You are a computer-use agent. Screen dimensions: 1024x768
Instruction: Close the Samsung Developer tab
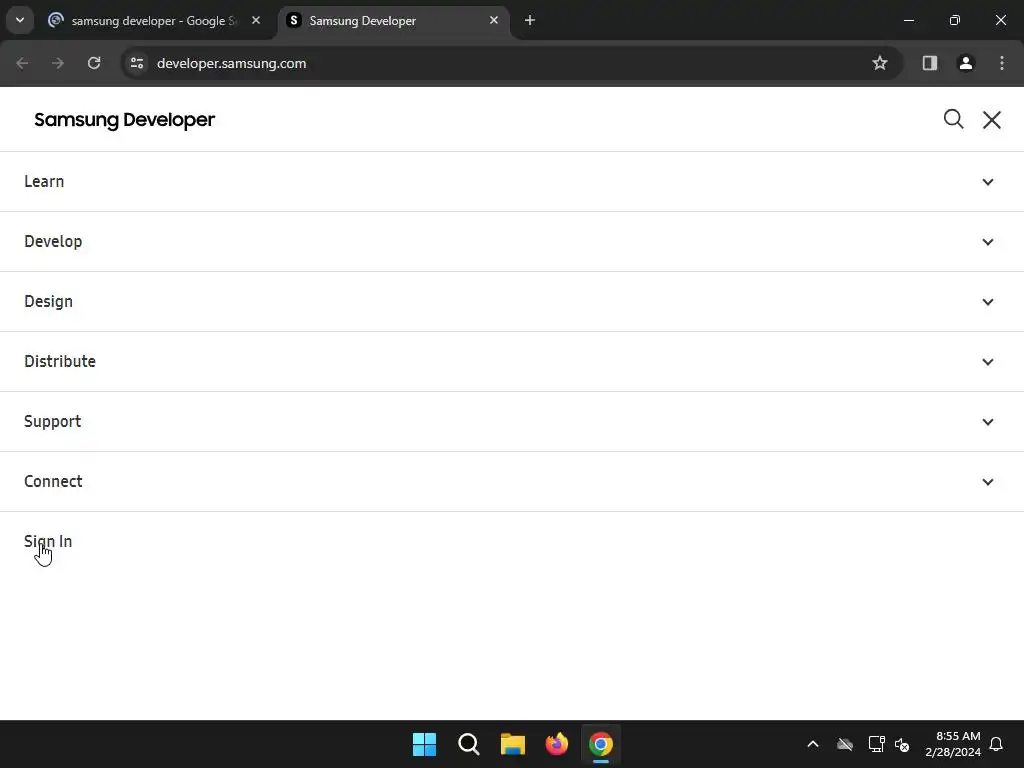[x=494, y=21]
